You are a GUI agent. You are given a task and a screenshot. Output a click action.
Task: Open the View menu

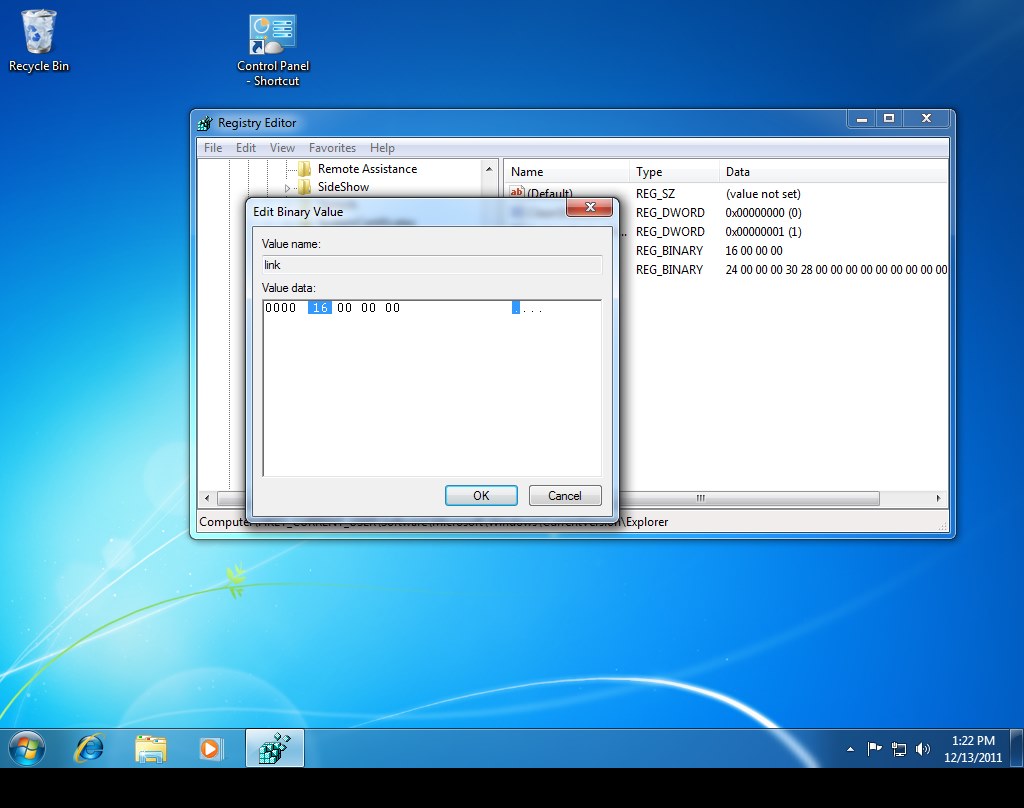[x=282, y=148]
